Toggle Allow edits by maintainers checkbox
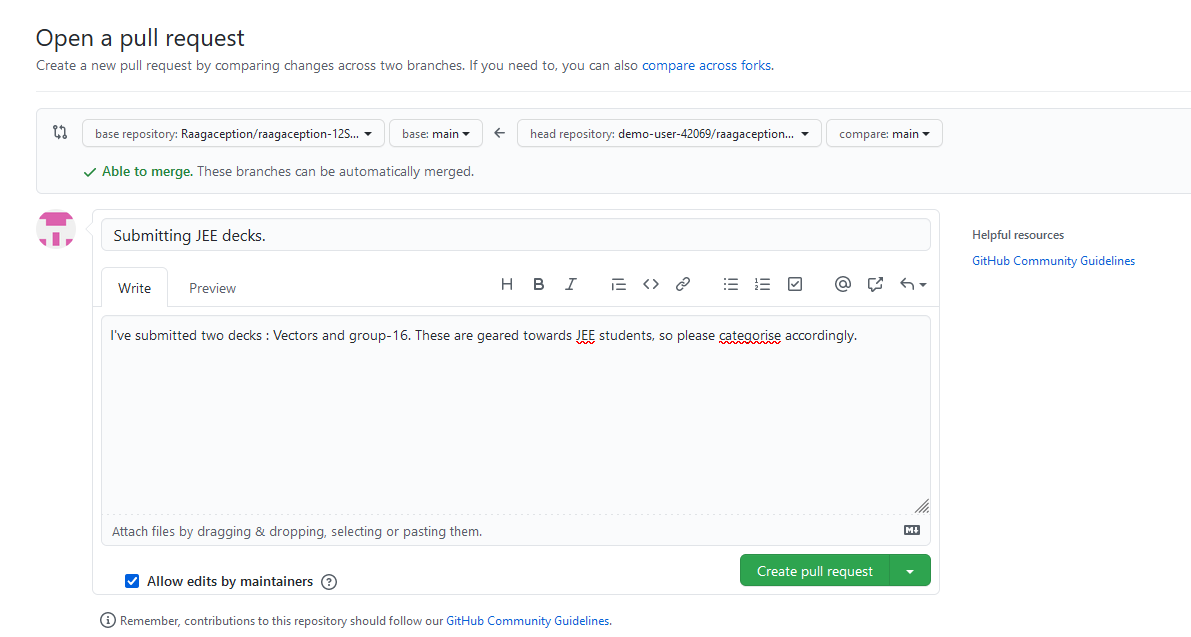The width and height of the screenshot is (1191, 637). pyautogui.click(x=132, y=582)
